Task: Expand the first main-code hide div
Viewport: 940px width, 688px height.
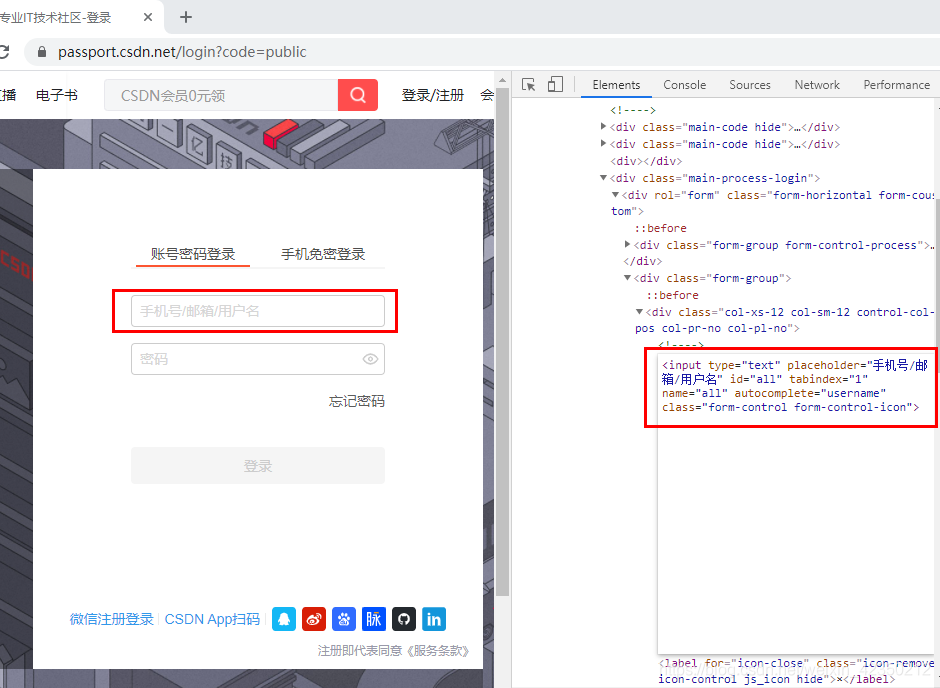Action: click(604, 126)
